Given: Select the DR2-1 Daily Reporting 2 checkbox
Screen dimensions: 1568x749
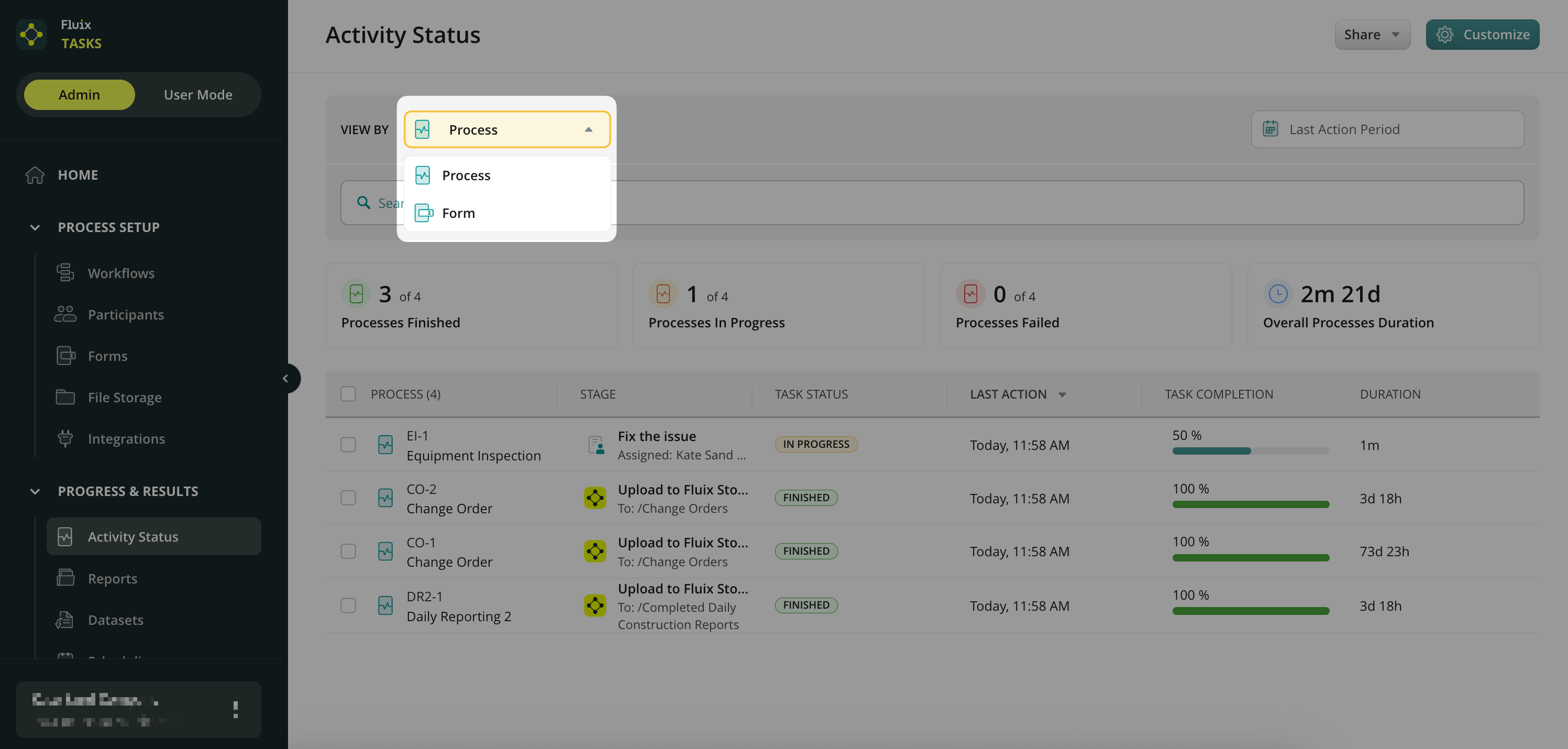Looking at the screenshot, I should click(348, 606).
